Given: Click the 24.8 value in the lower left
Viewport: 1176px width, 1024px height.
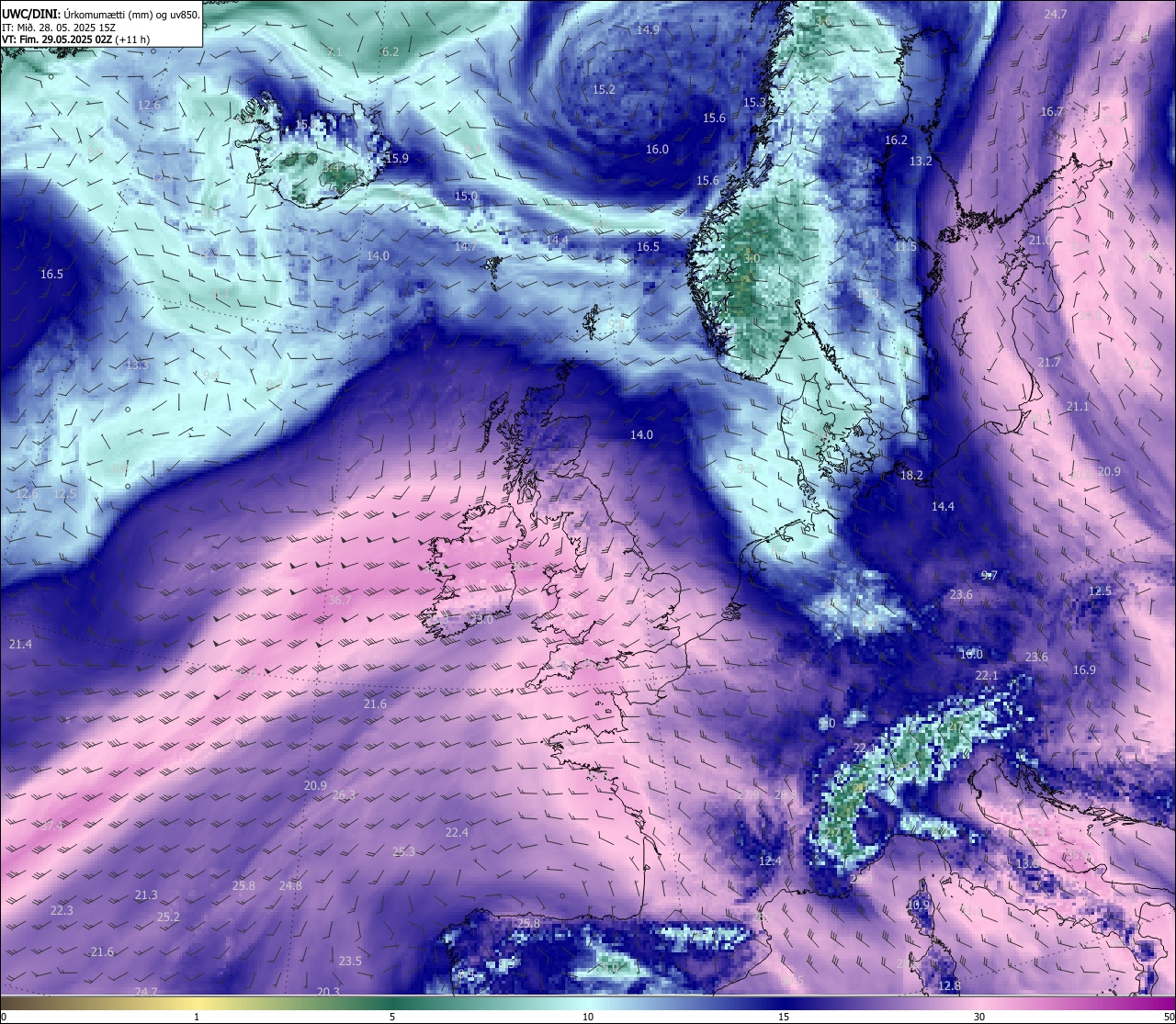Looking at the screenshot, I should point(290,886).
